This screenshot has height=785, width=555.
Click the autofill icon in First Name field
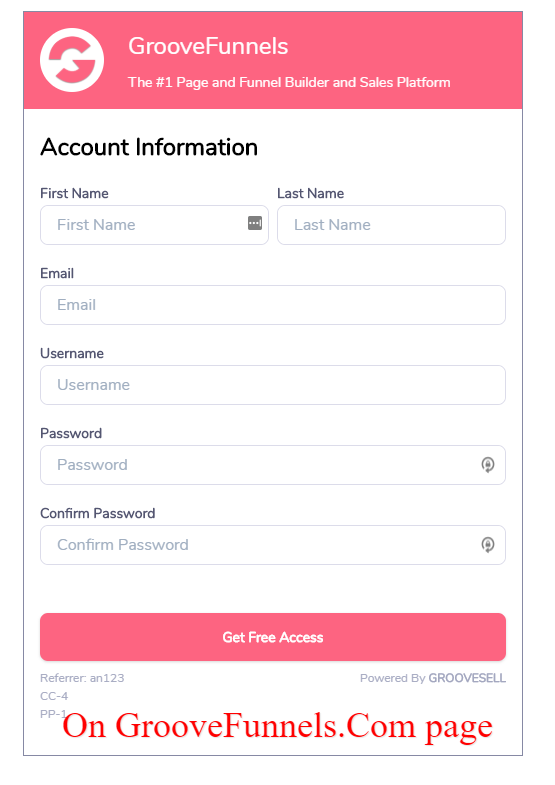255,223
